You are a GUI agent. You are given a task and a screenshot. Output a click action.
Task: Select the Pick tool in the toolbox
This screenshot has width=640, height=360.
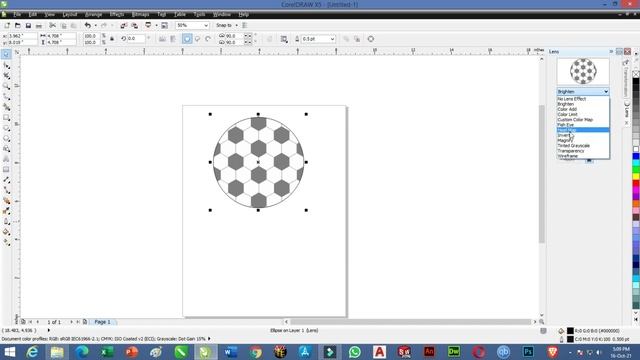6,54
